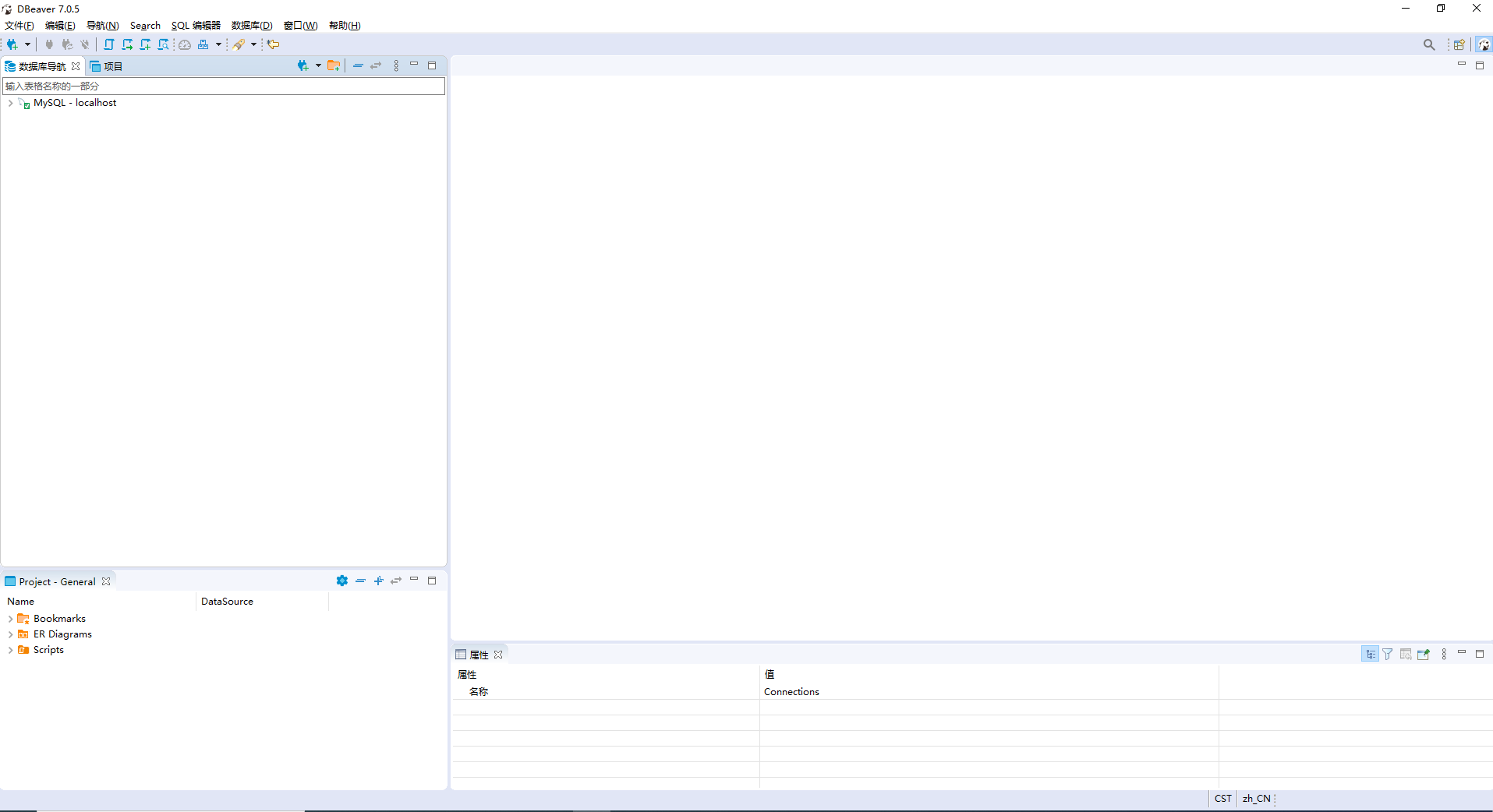Click the transaction mode pen icon
The image size is (1493, 812).
pos(239,44)
